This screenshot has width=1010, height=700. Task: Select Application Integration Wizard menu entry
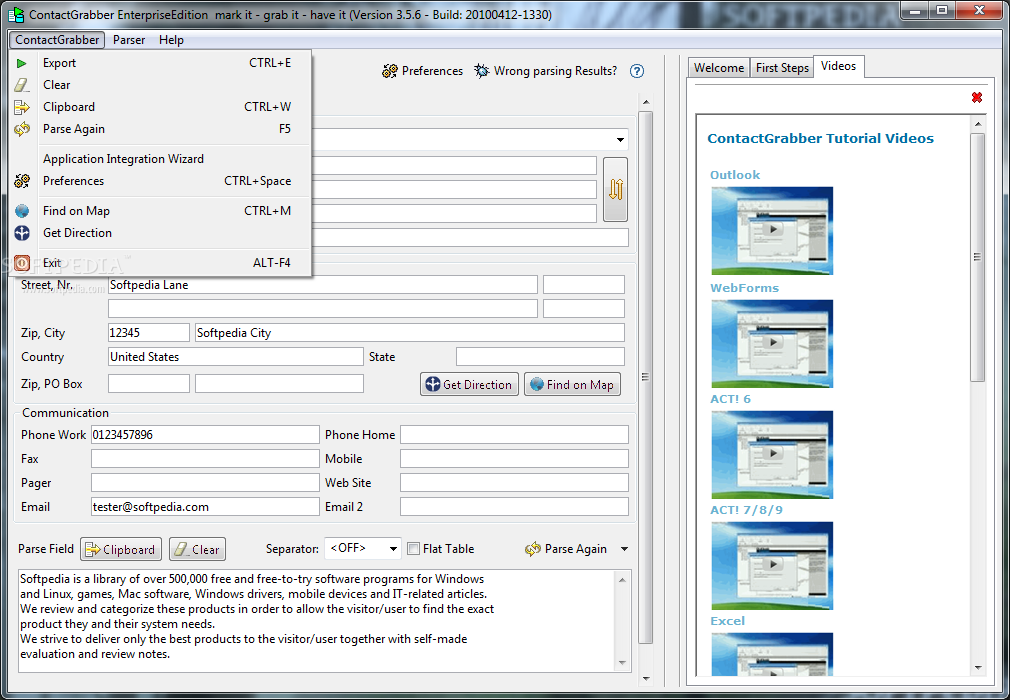pyautogui.click(x=161, y=159)
